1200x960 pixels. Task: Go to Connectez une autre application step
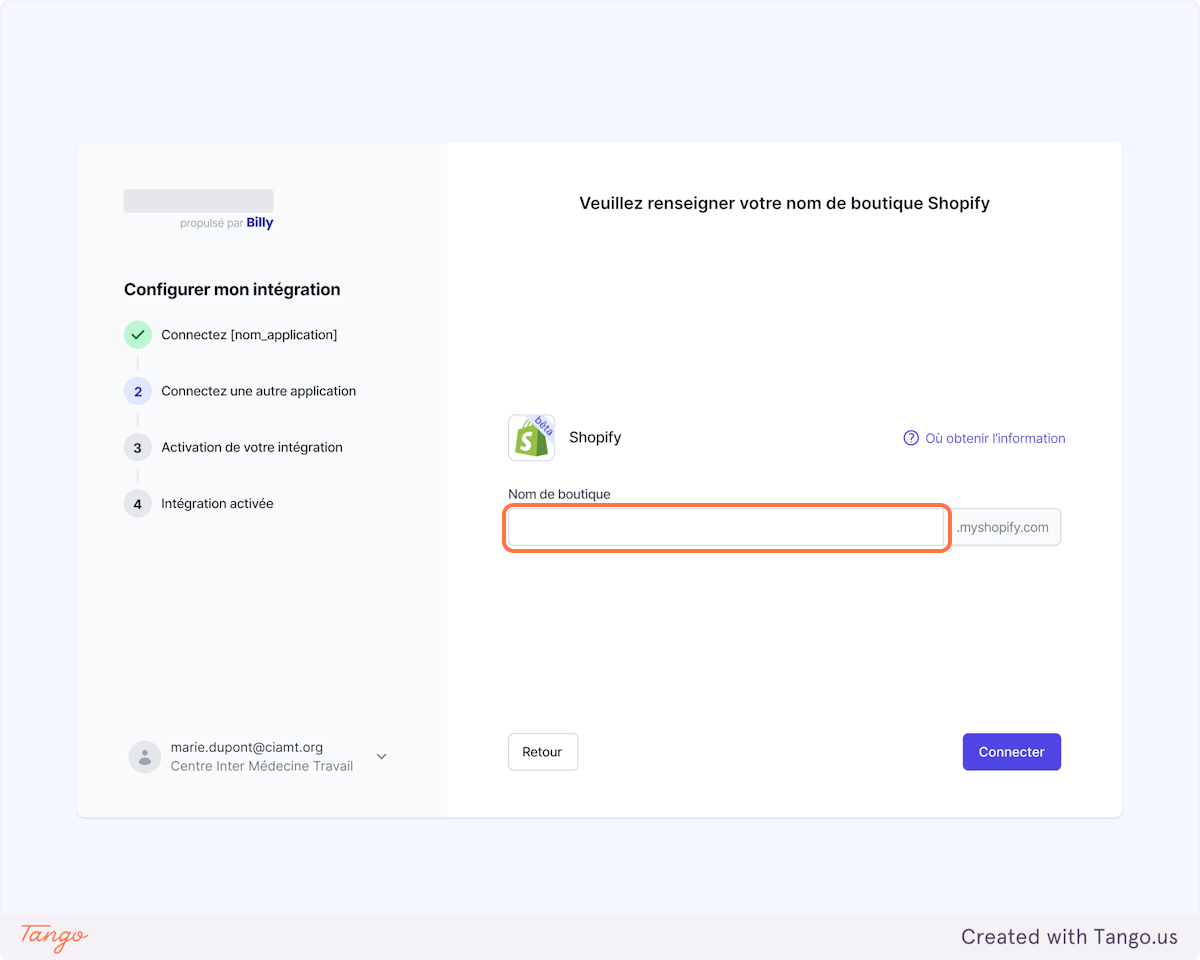point(259,391)
